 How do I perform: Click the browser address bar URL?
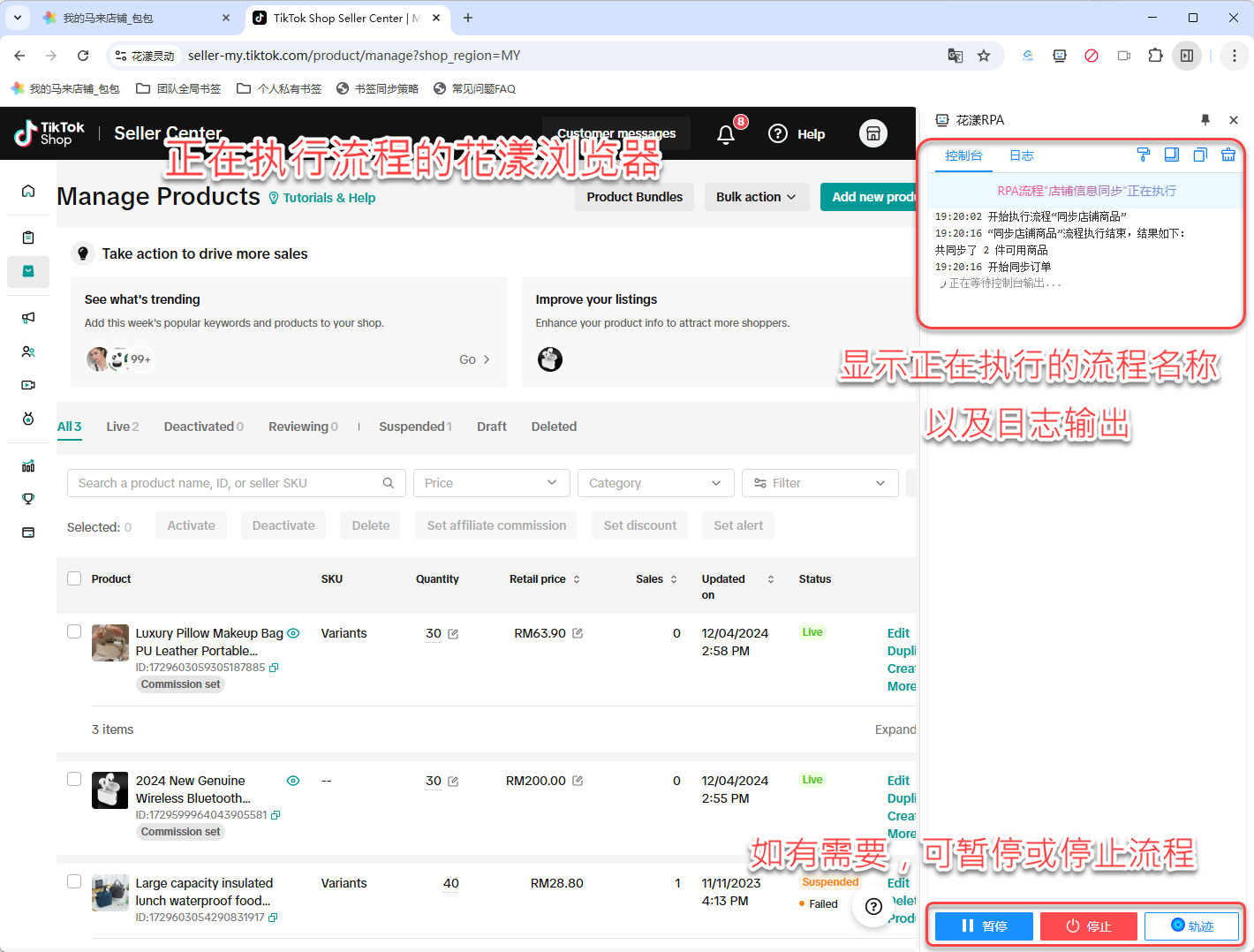click(x=354, y=56)
